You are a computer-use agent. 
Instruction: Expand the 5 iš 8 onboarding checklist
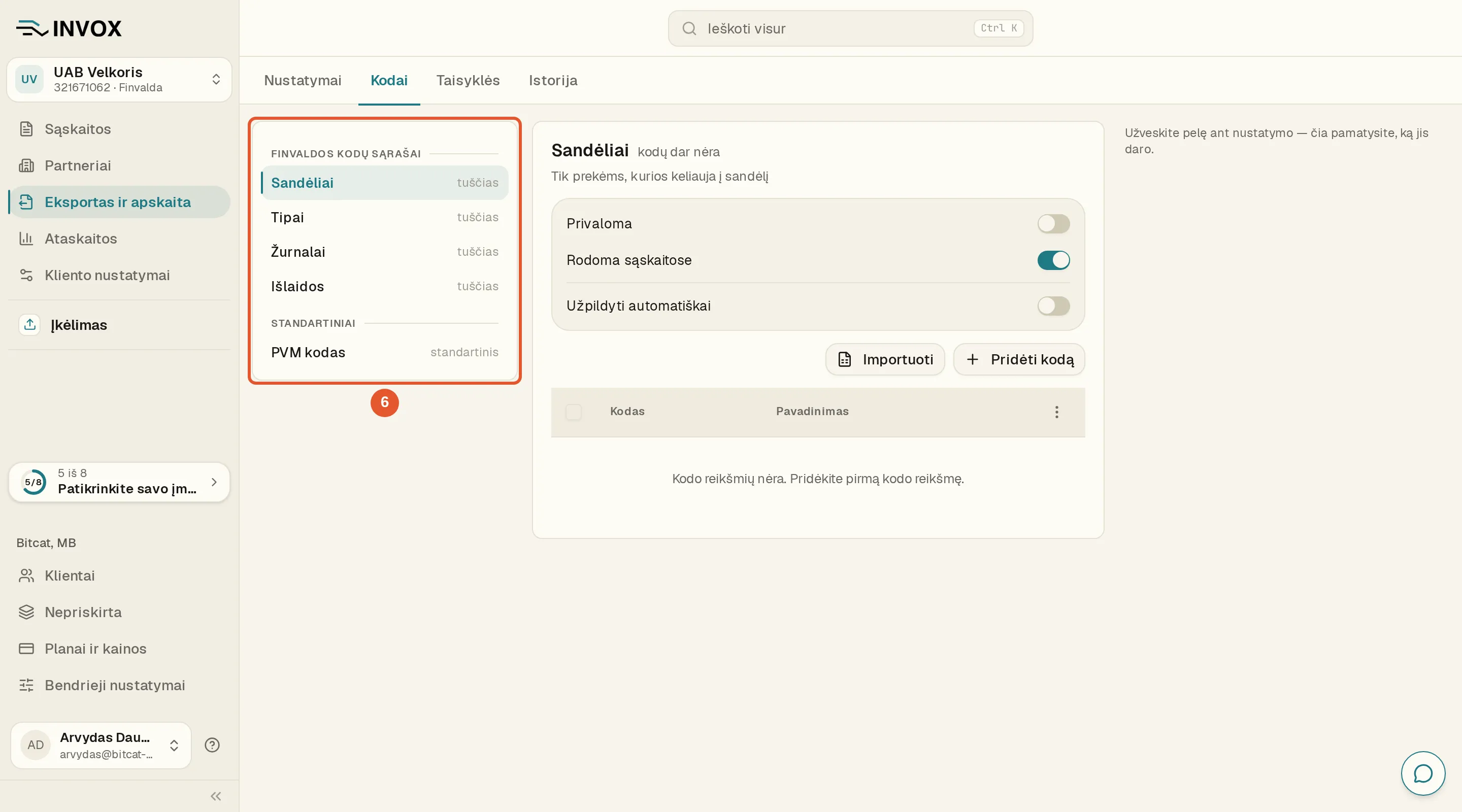[119, 482]
